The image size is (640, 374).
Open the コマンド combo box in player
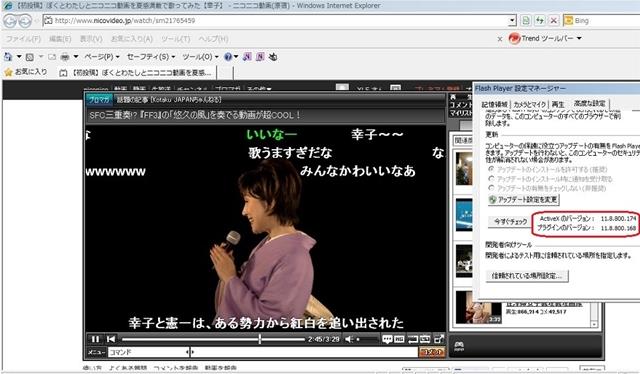pos(149,352)
